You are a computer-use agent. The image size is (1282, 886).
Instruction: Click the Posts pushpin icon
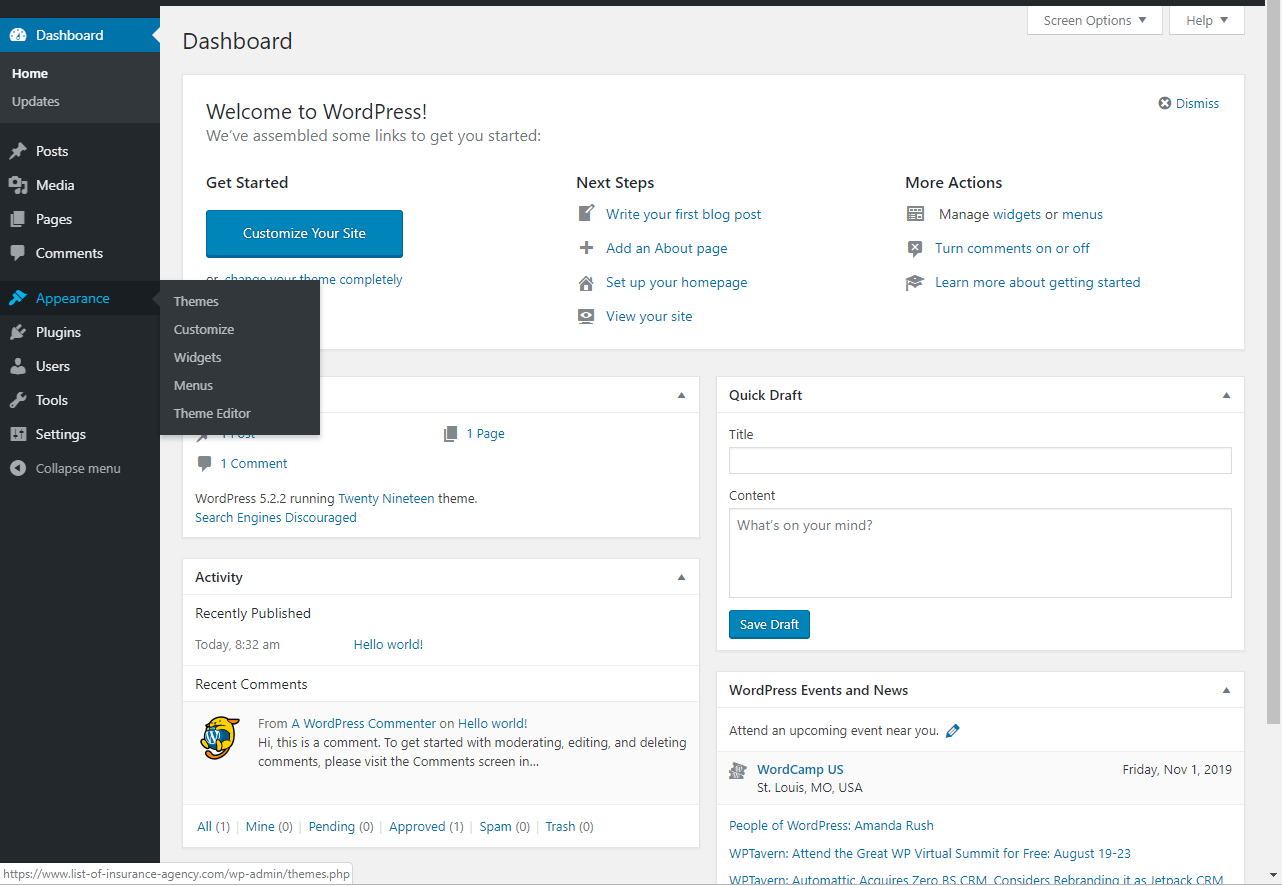coord(18,151)
